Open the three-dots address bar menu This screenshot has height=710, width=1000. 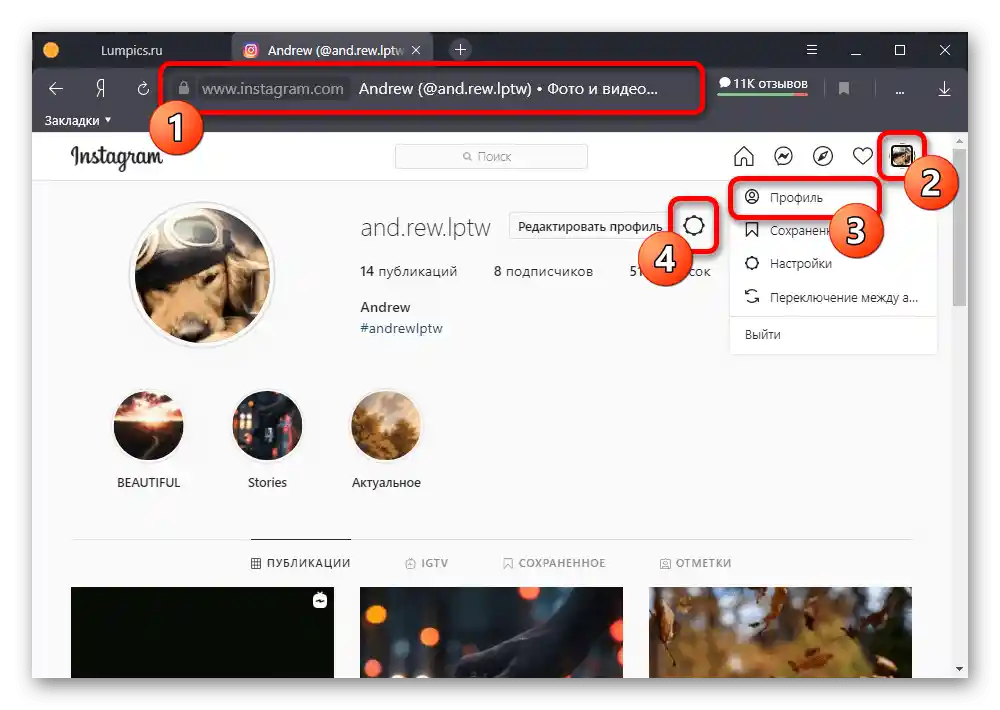[900, 90]
